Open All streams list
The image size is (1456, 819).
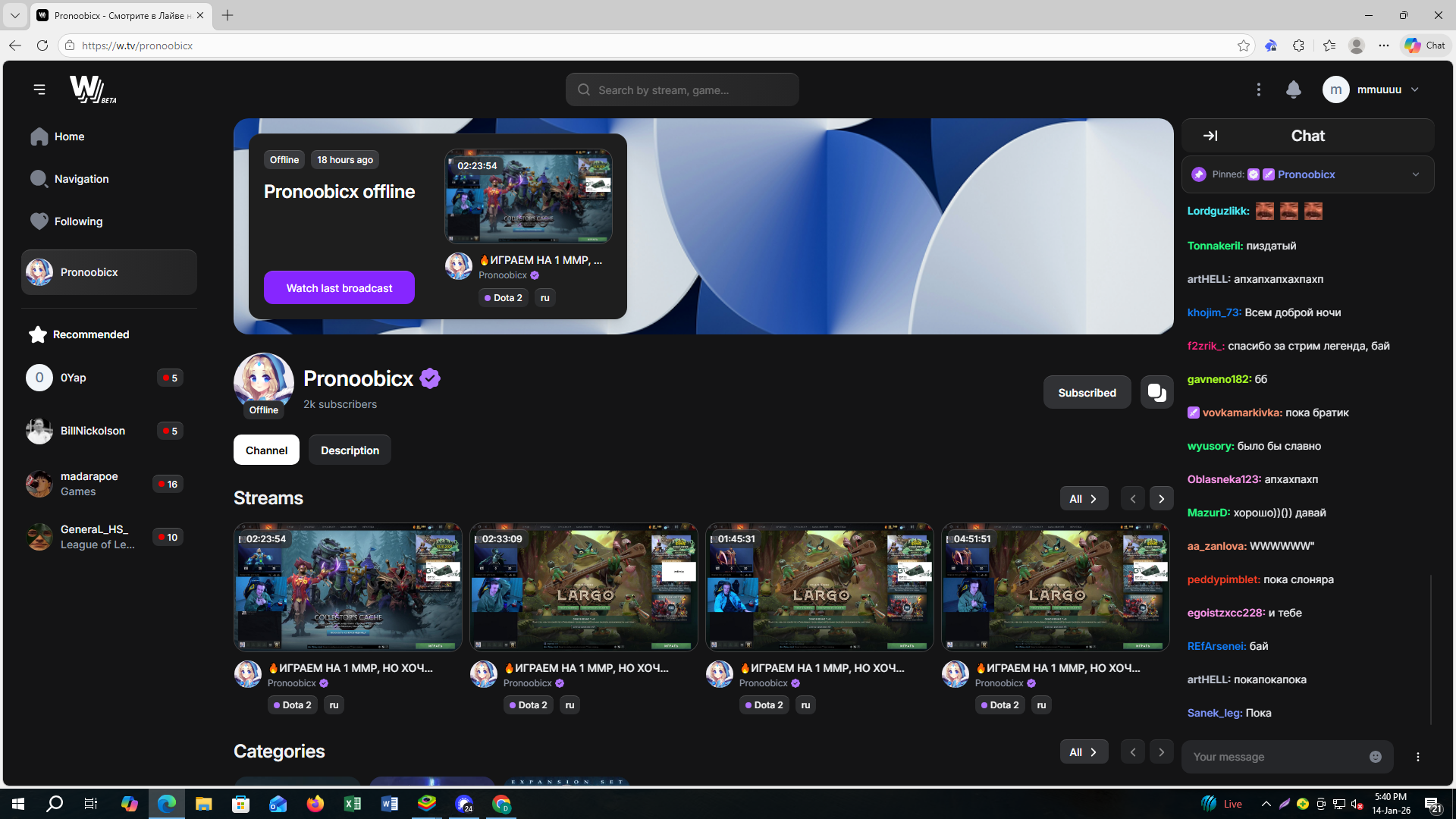[x=1083, y=499]
